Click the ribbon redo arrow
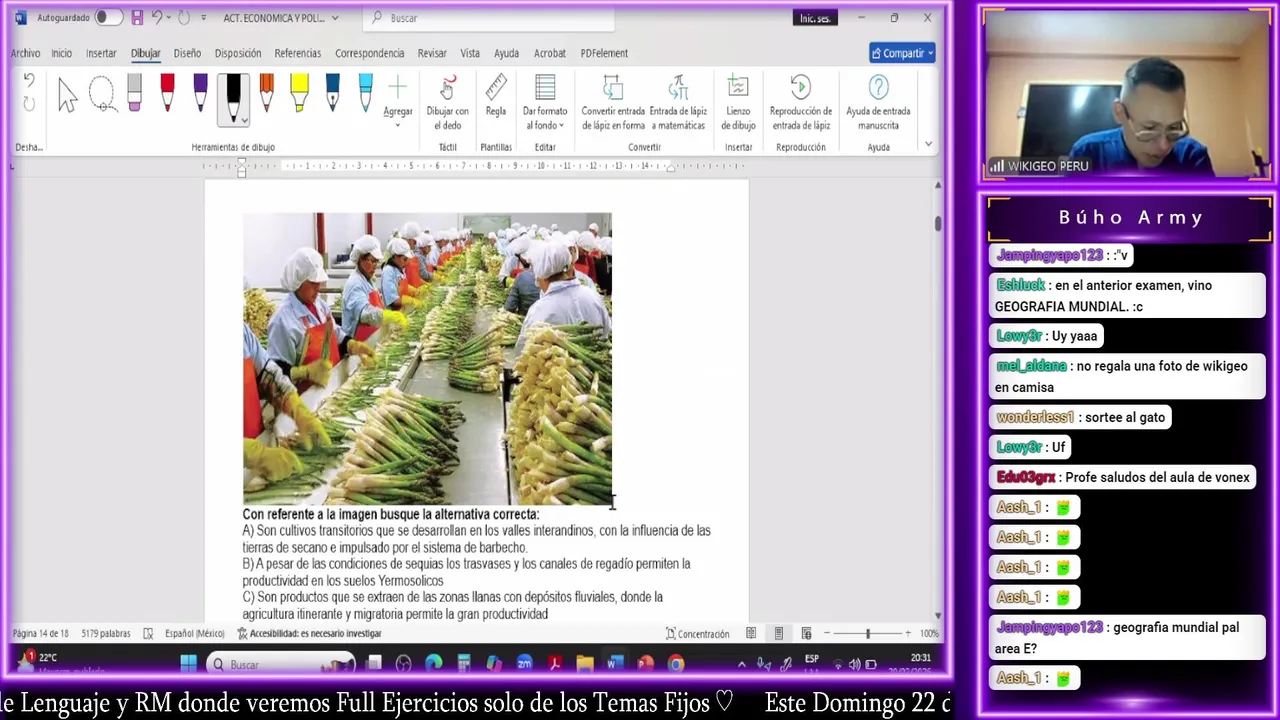Image resolution: width=1280 pixels, height=720 pixels. tap(29, 103)
